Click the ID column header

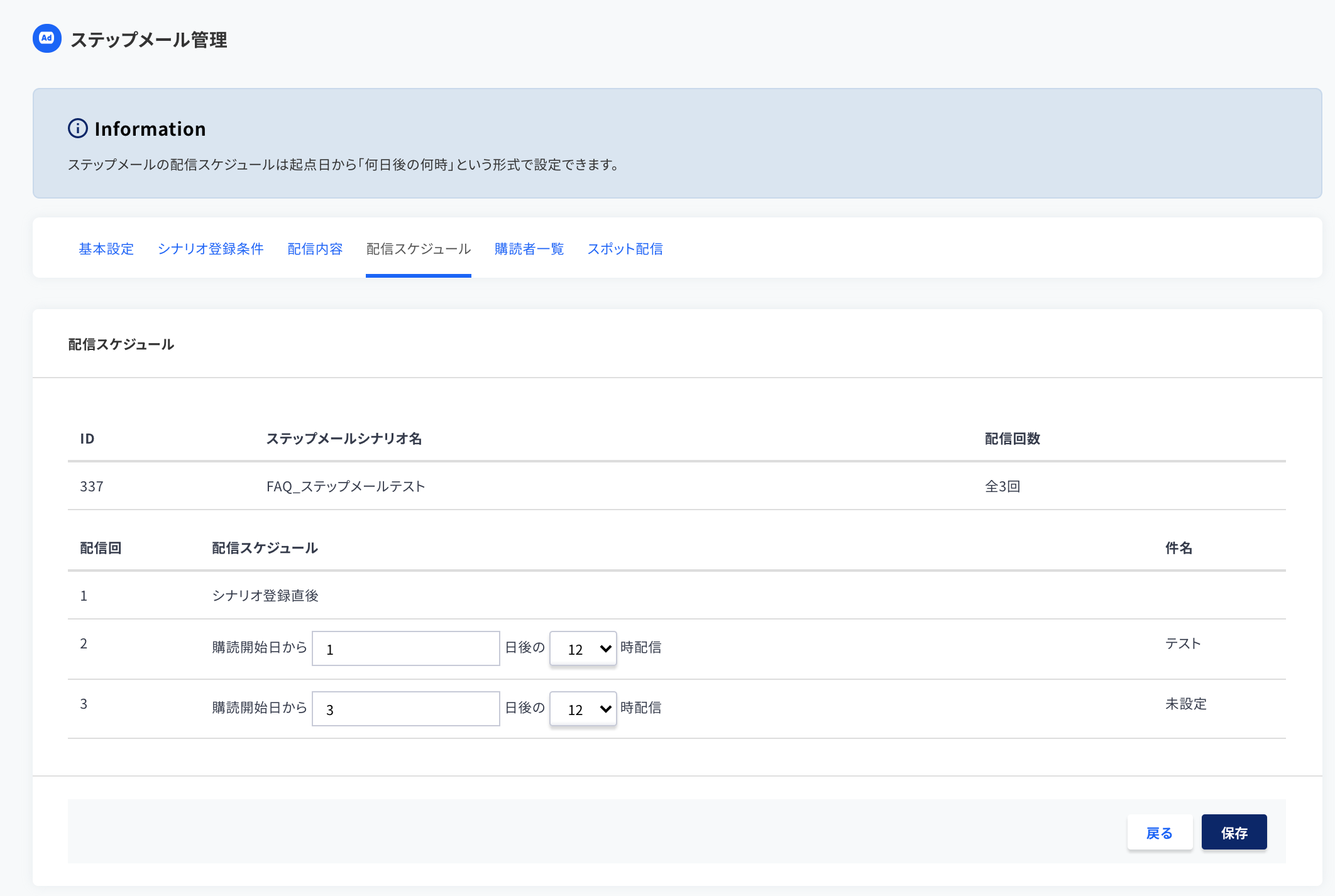tap(87, 439)
